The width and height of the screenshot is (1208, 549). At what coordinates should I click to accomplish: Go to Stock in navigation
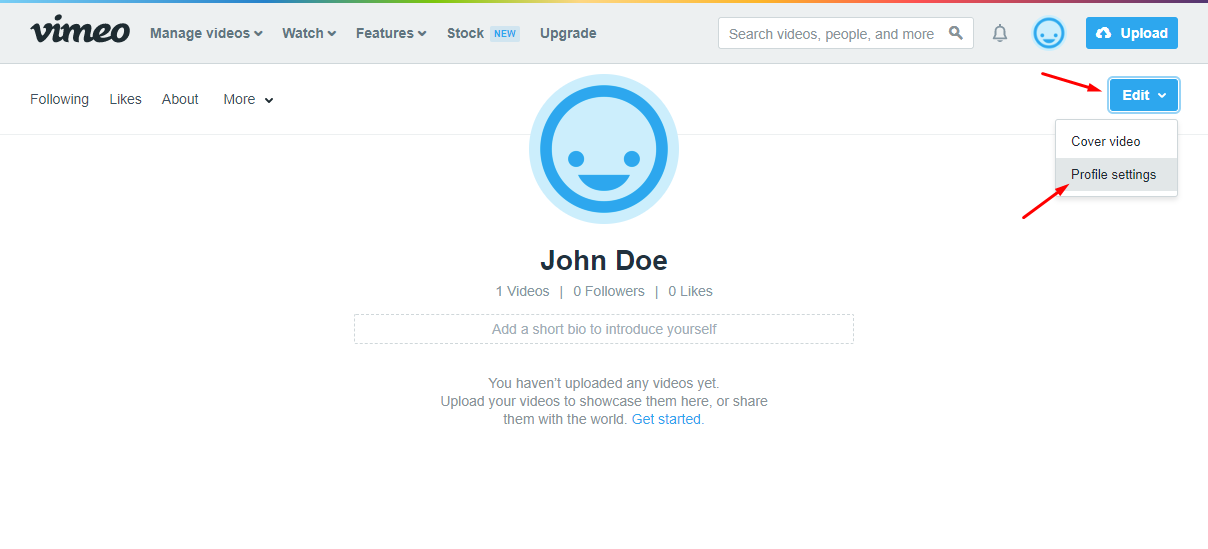(465, 33)
